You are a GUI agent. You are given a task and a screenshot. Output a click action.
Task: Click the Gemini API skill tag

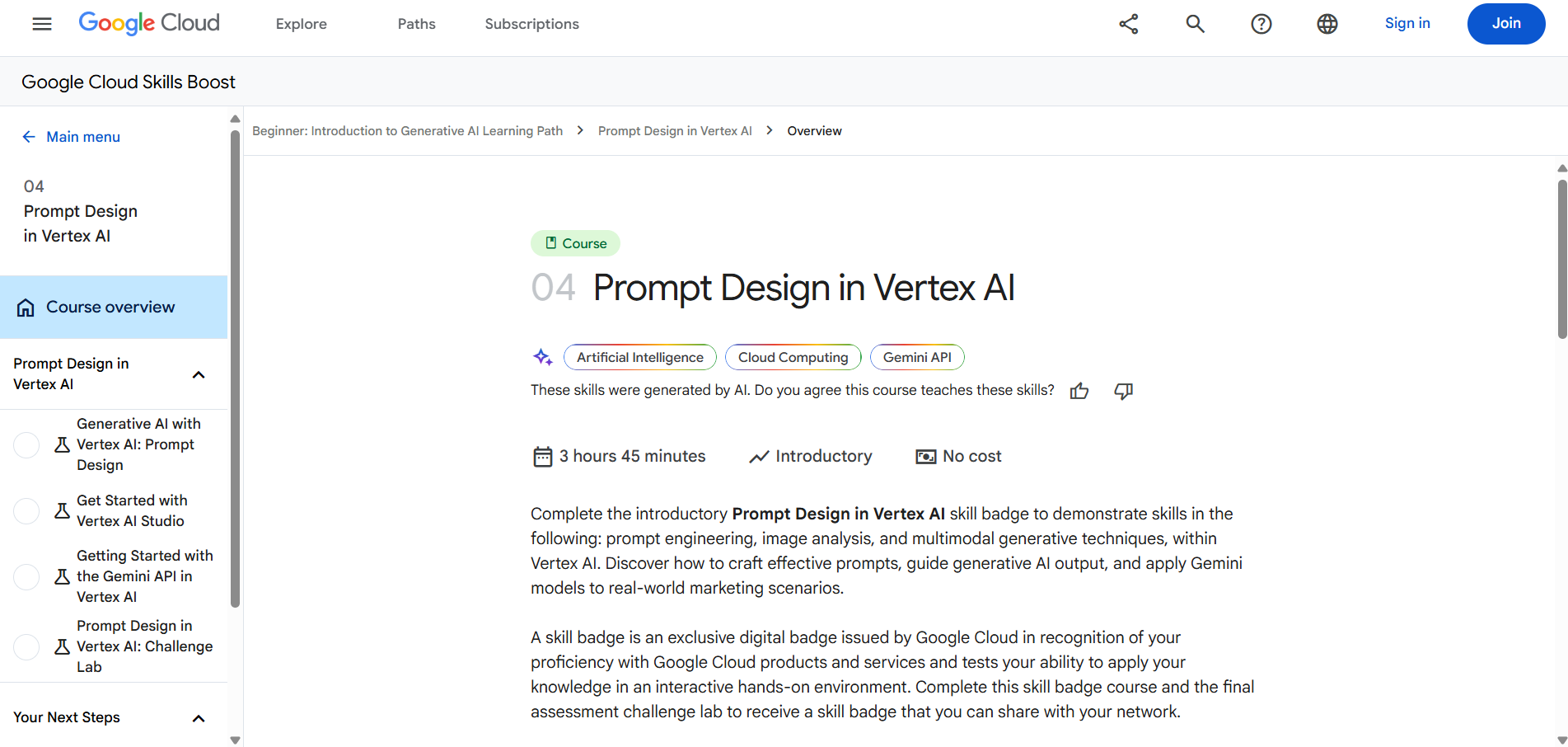917,357
